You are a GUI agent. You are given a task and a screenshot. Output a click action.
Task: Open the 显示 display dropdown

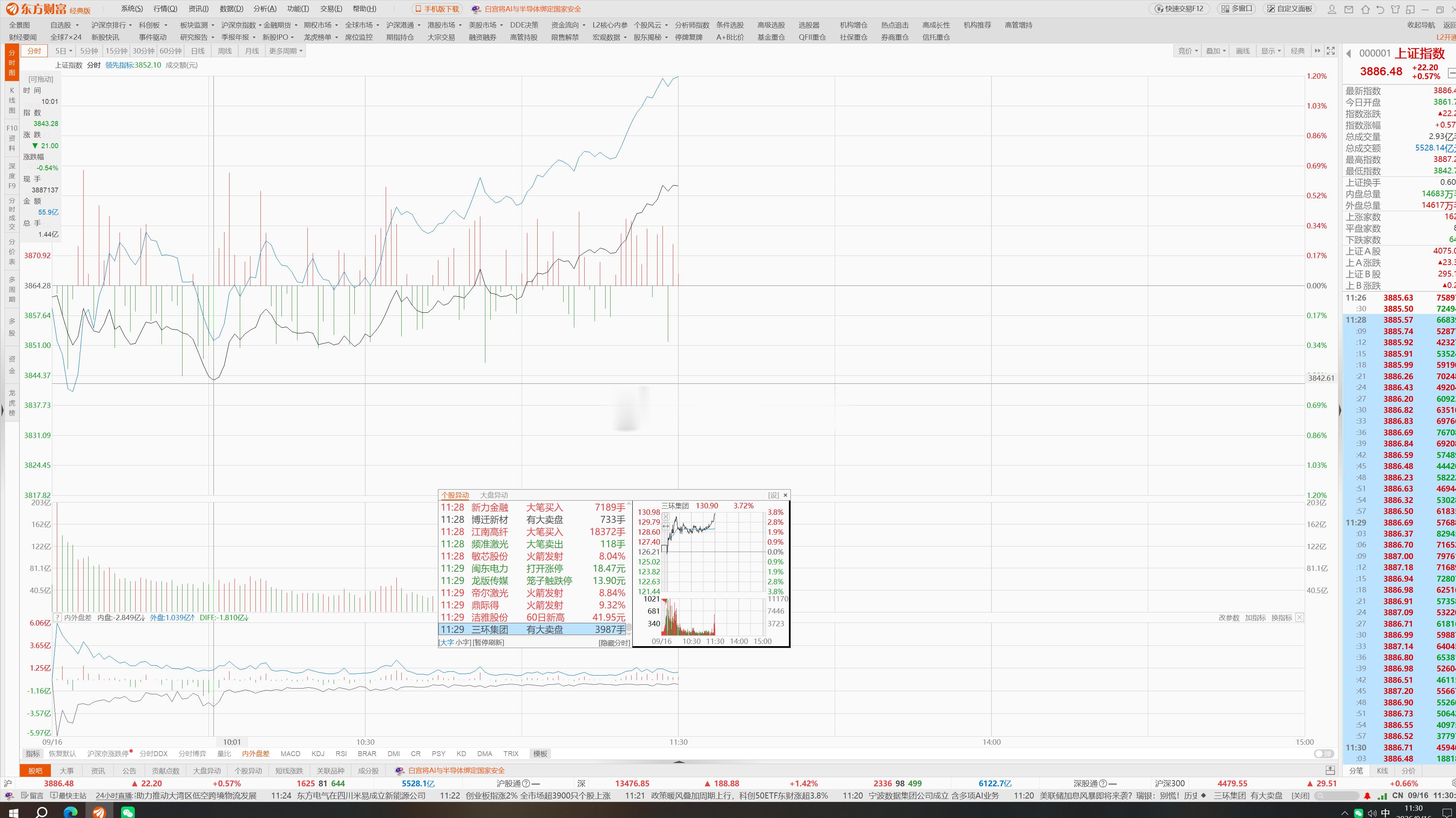pos(1270,51)
